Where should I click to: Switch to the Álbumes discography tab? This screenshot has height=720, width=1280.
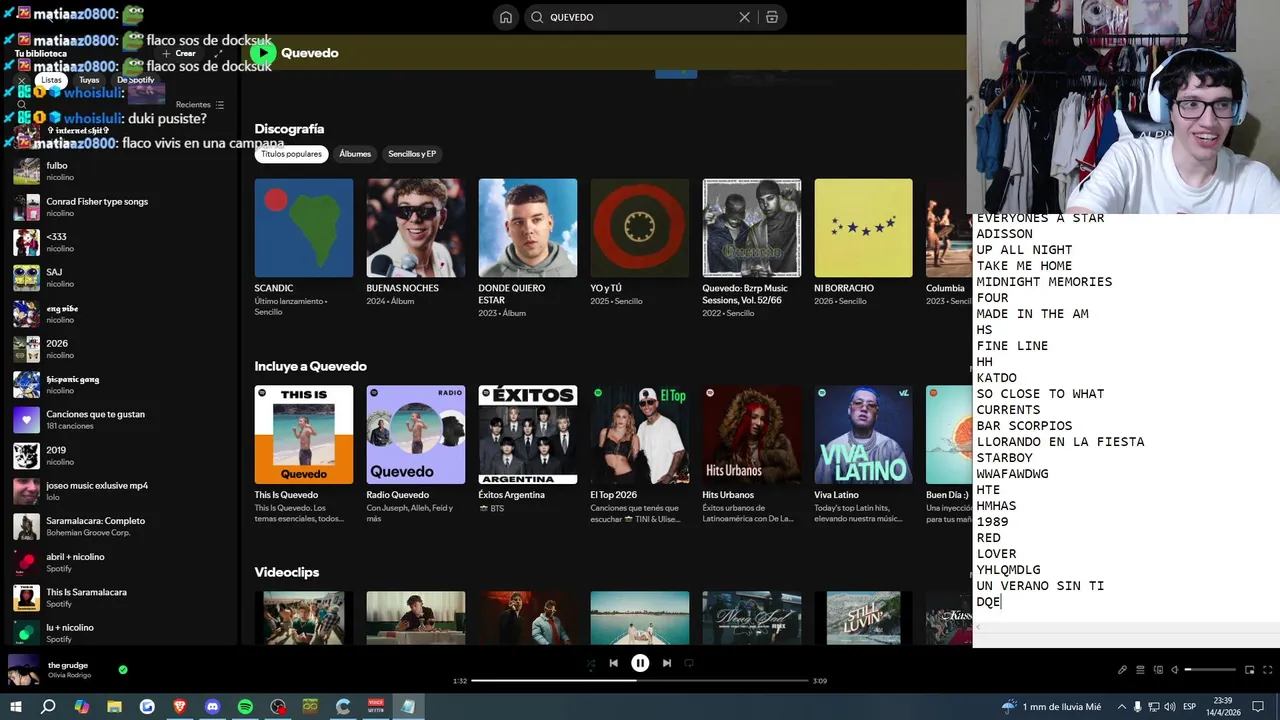(x=355, y=154)
